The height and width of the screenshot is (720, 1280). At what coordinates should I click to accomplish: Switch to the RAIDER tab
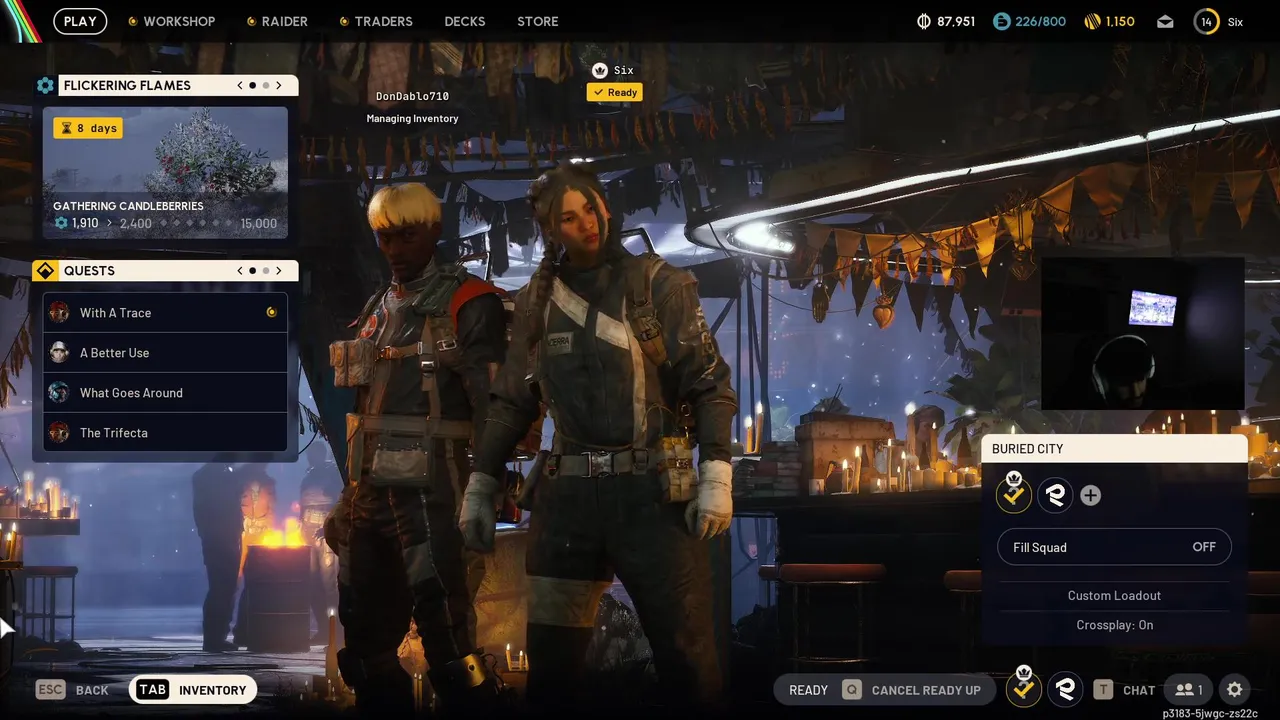pyautogui.click(x=277, y=21)
